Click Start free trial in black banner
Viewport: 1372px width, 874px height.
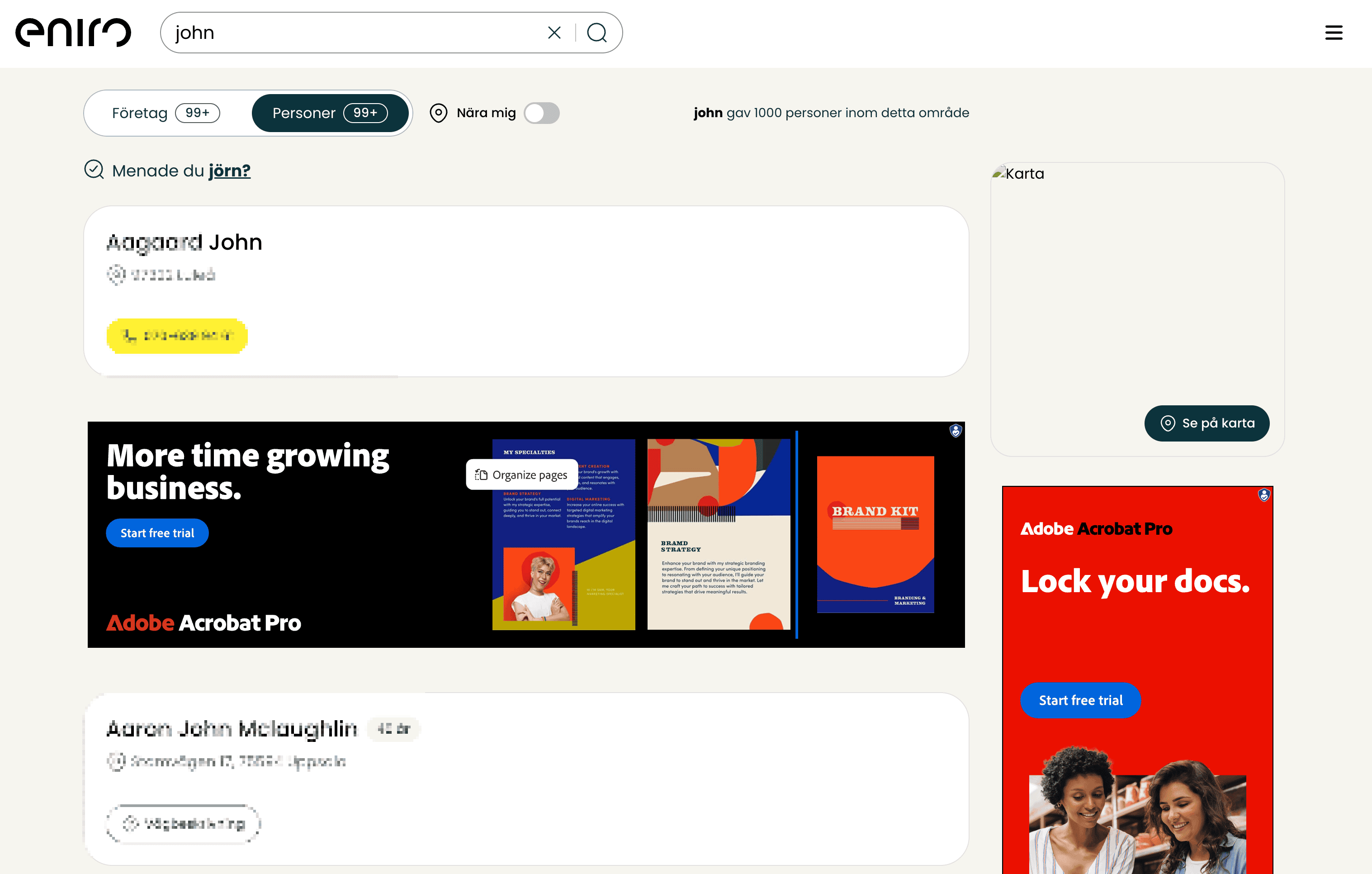point(157,533)
